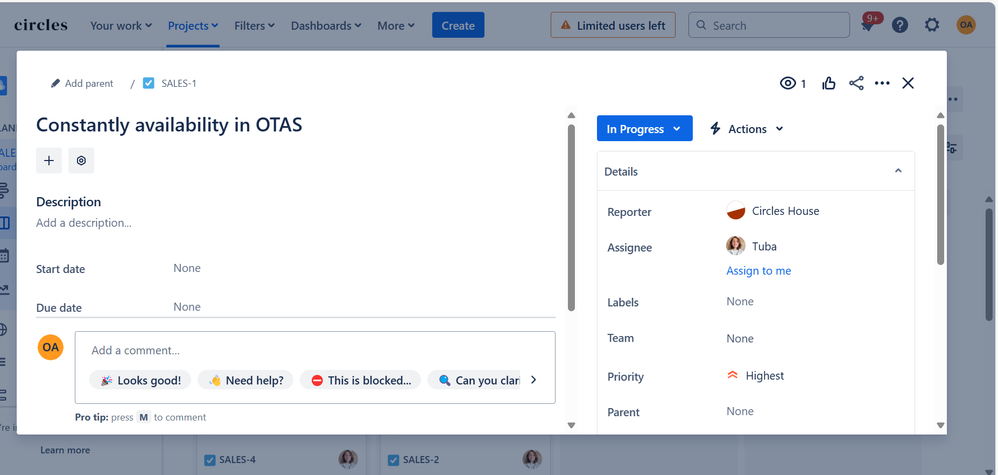The image size is (998, 475).
Task: Click the search magnifier icon
Action: click(701, 25)
